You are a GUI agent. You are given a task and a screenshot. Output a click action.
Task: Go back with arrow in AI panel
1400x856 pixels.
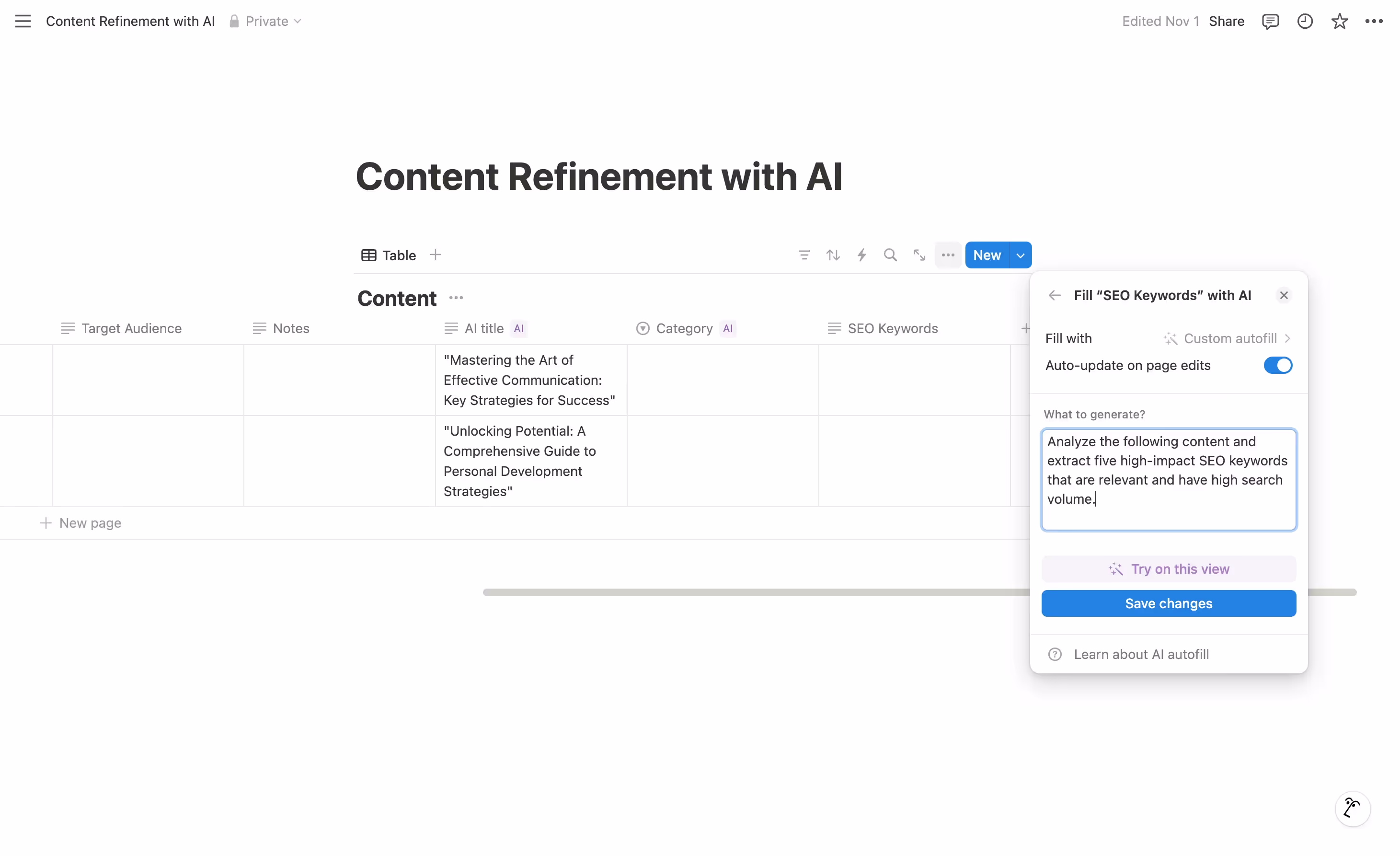click(1055, 296)
